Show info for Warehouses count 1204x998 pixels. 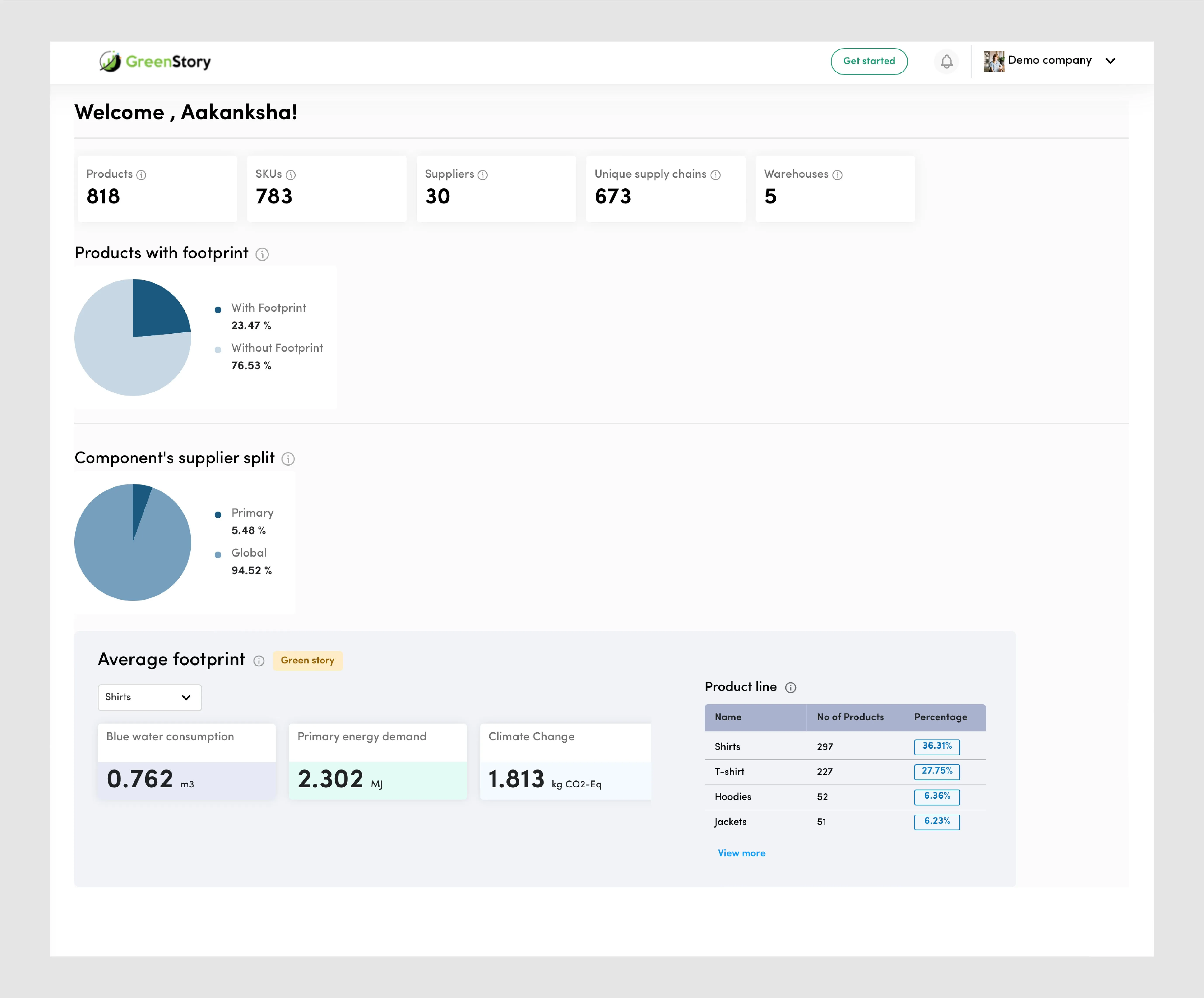point(838,175)
